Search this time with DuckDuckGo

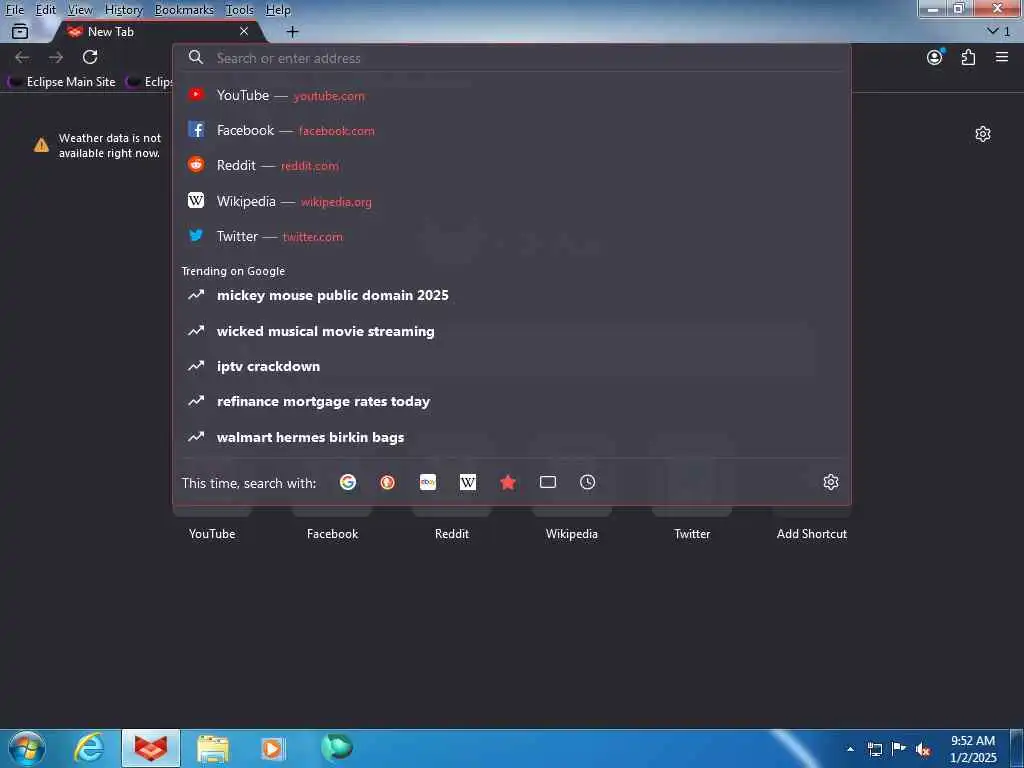(x=388, y=482)
